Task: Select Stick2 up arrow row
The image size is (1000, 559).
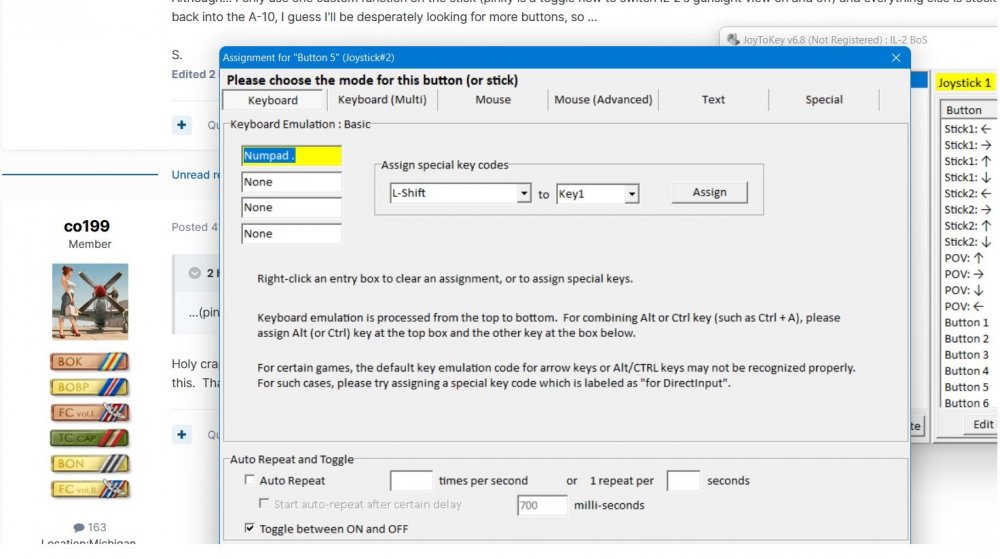Action: point(967,226)
